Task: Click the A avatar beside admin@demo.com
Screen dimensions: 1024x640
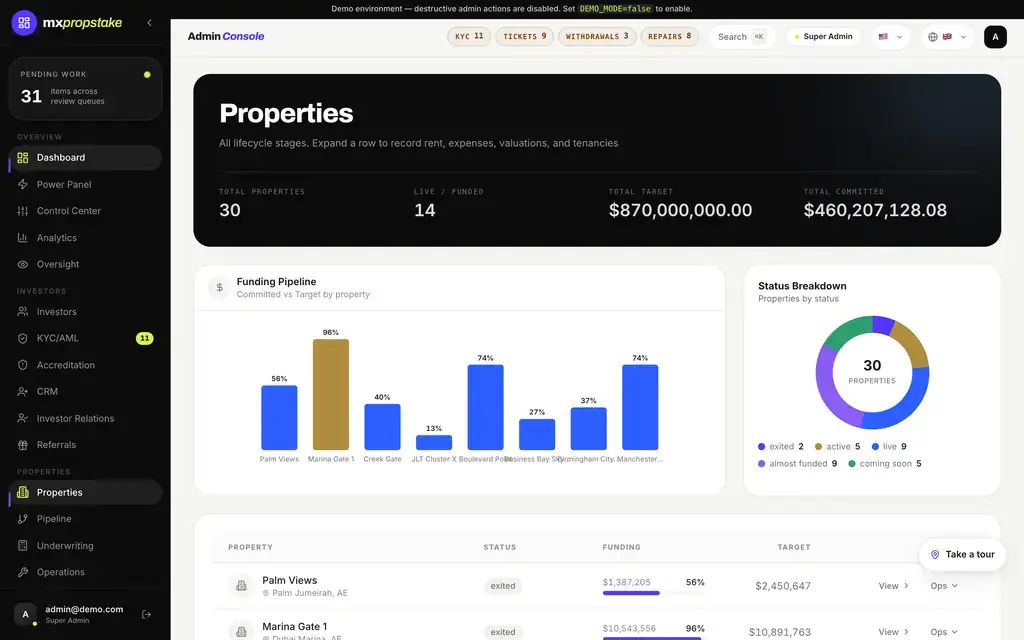Action: 25,615
